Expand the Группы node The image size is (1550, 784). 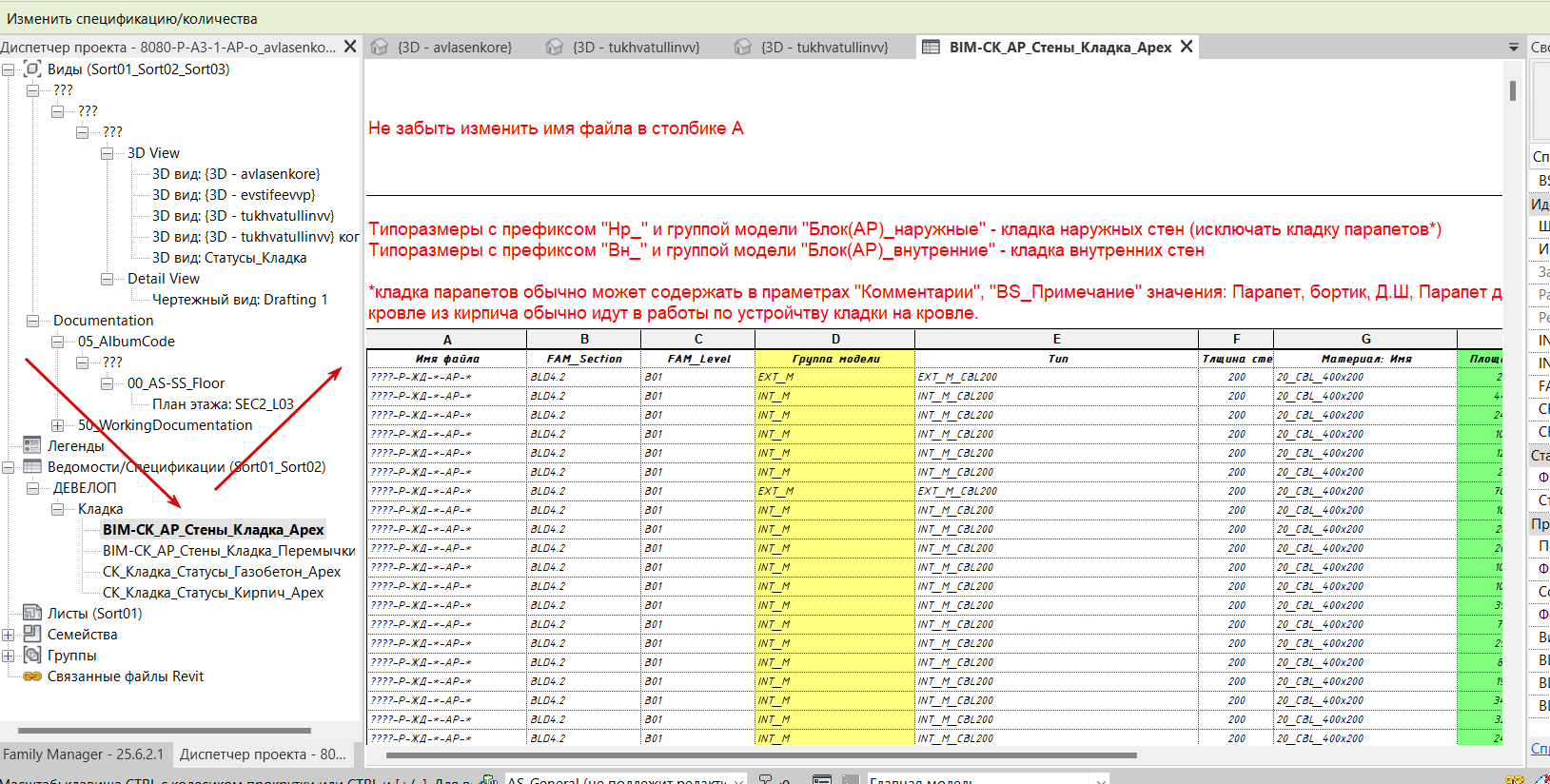point(9,655)
